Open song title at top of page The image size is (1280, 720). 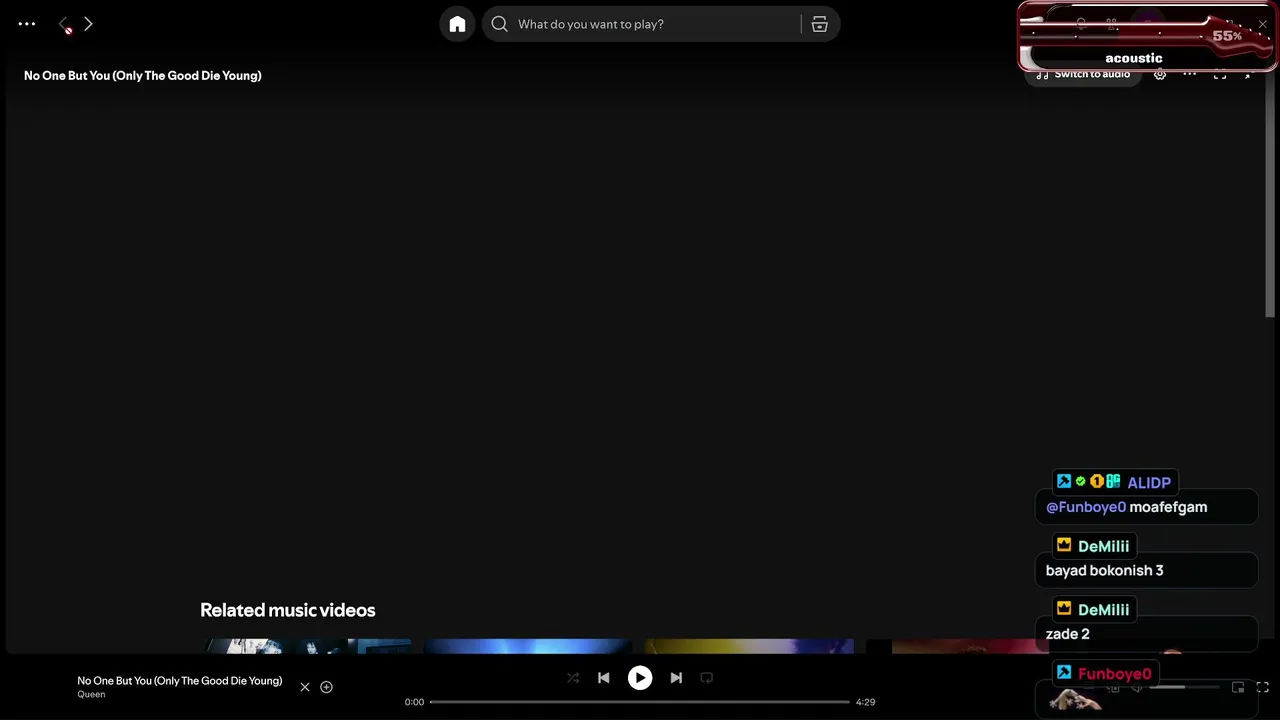(x=143, y=75)
